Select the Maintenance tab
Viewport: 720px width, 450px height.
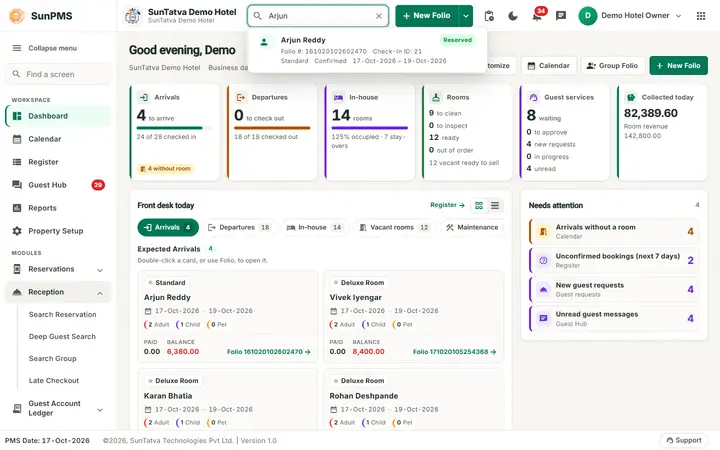tap(472, 227)
